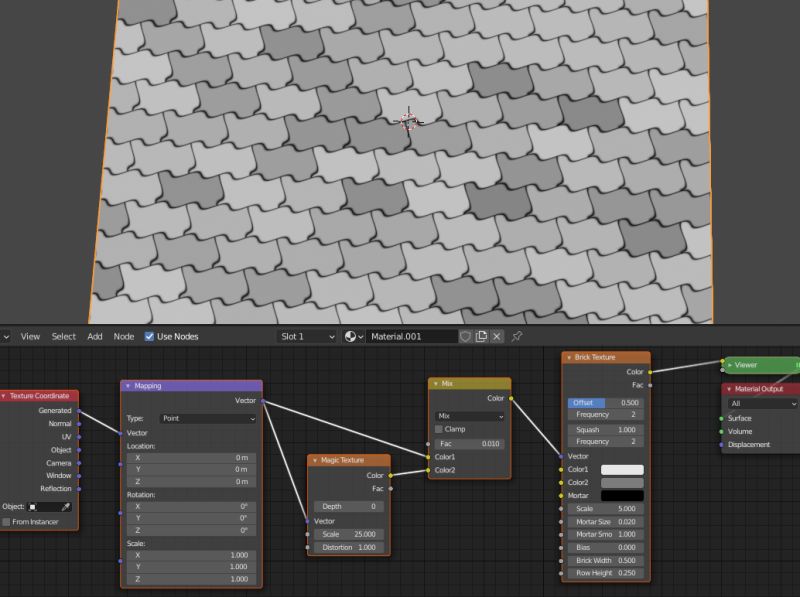Open the Type: Point dropdown in the Mapping node
This screenshot has height=597, width=800.
pos(207,419)
